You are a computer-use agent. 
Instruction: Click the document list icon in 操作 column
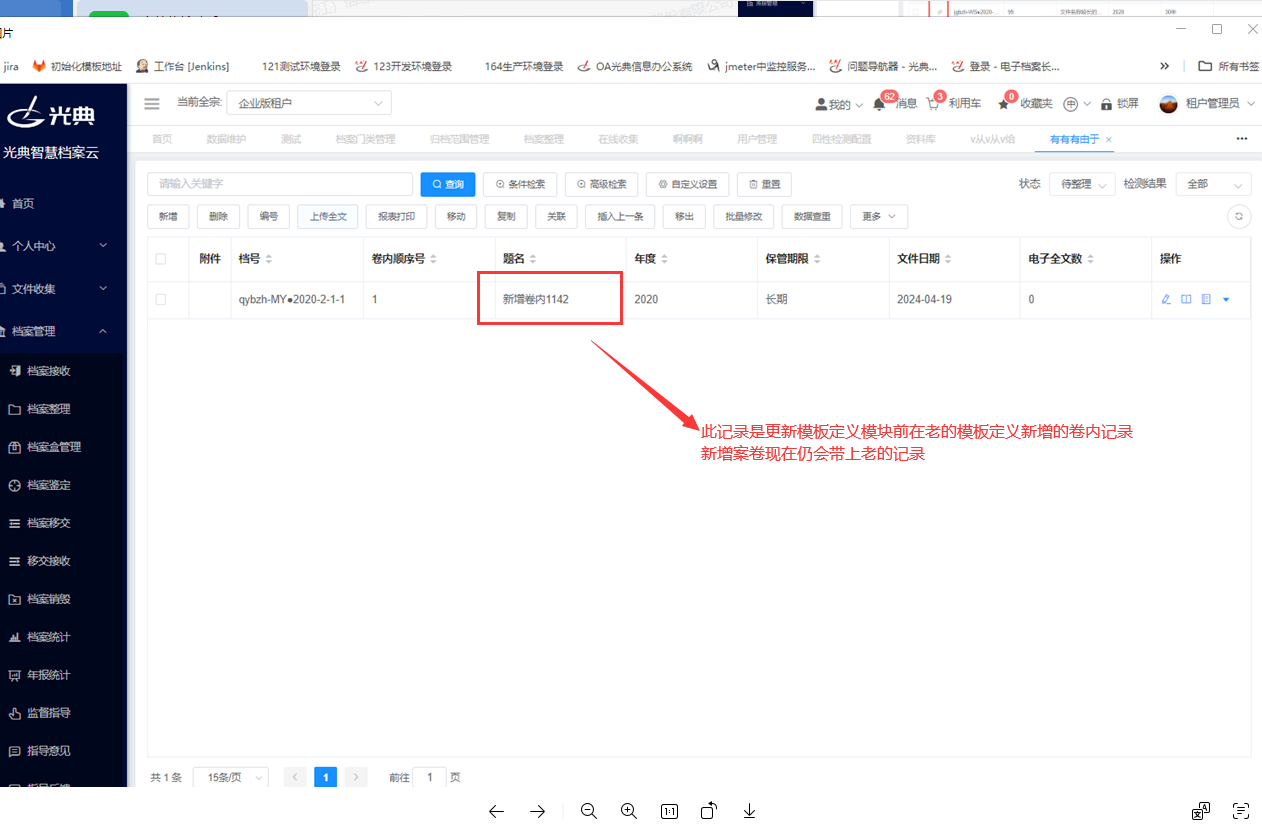point(1206,299)
